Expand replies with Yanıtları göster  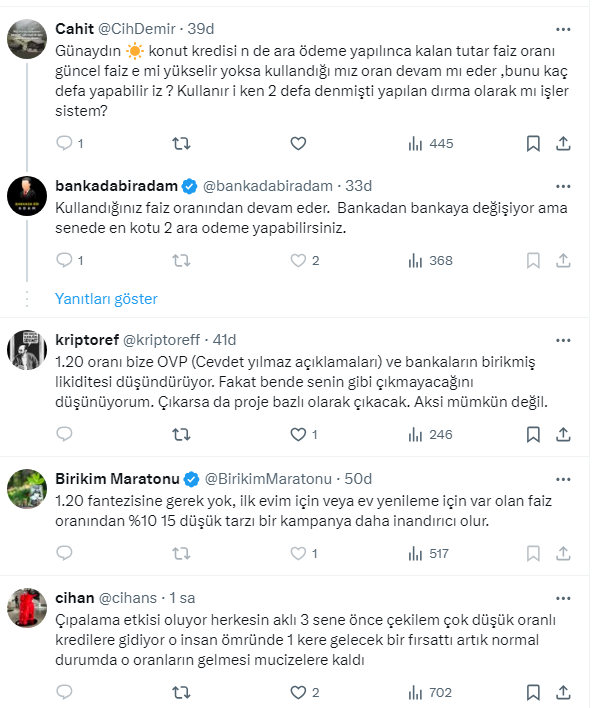pos(106,298)
